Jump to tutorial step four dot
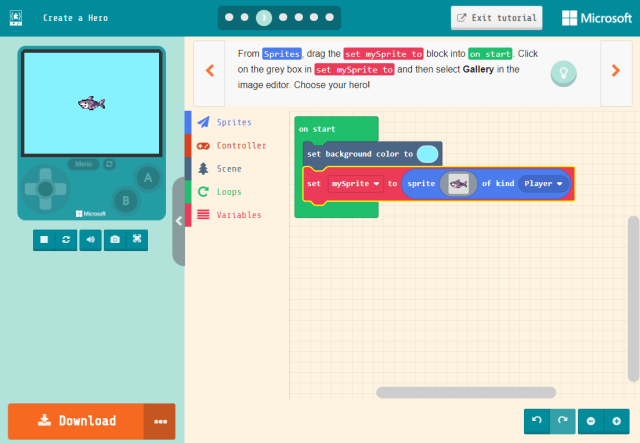The width and height of the screenshot is (640, 443). 283,17
